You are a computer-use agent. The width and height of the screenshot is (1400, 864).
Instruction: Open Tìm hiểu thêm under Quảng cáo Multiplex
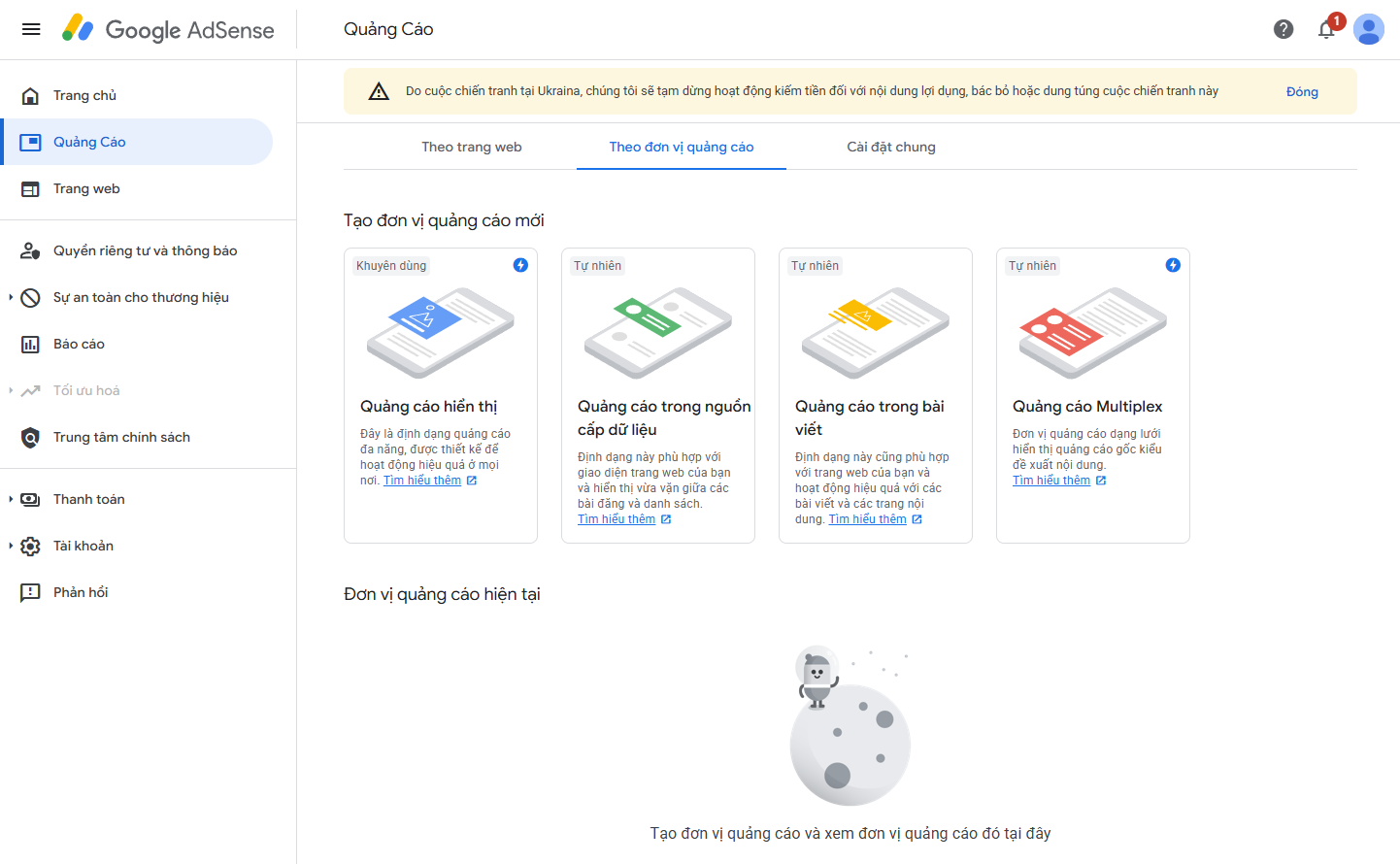1051,481
